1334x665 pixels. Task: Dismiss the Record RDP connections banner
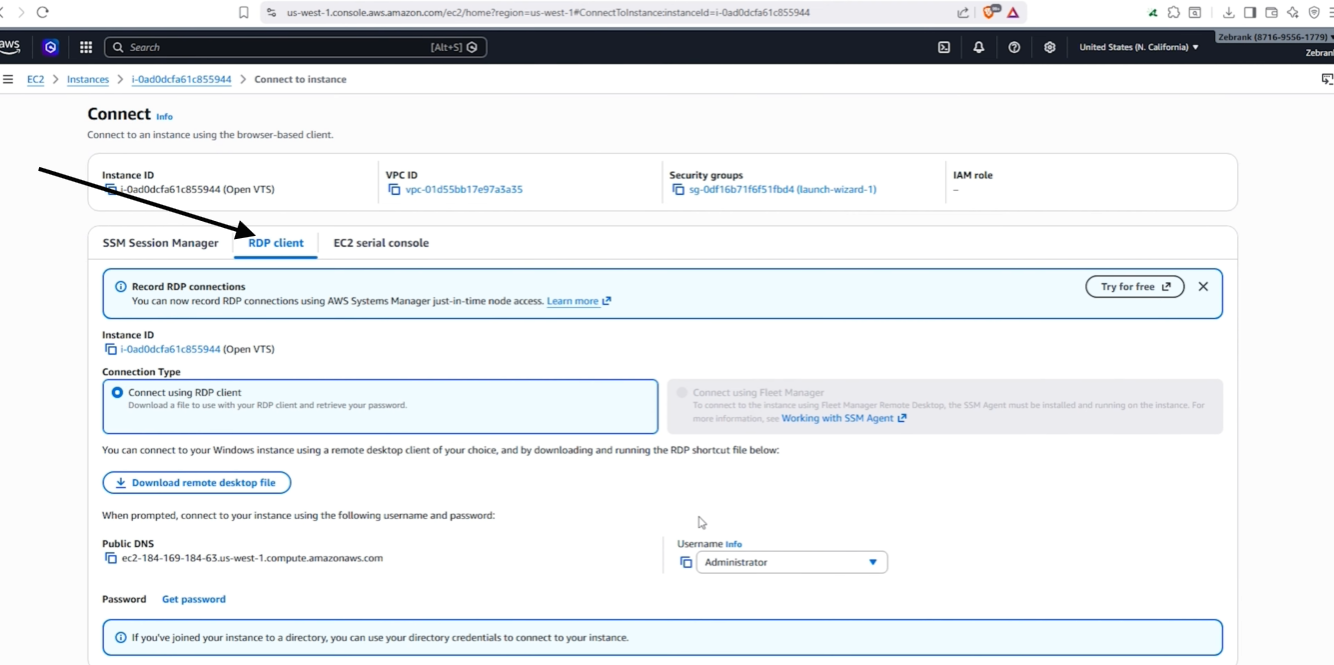coord(1203,287)
